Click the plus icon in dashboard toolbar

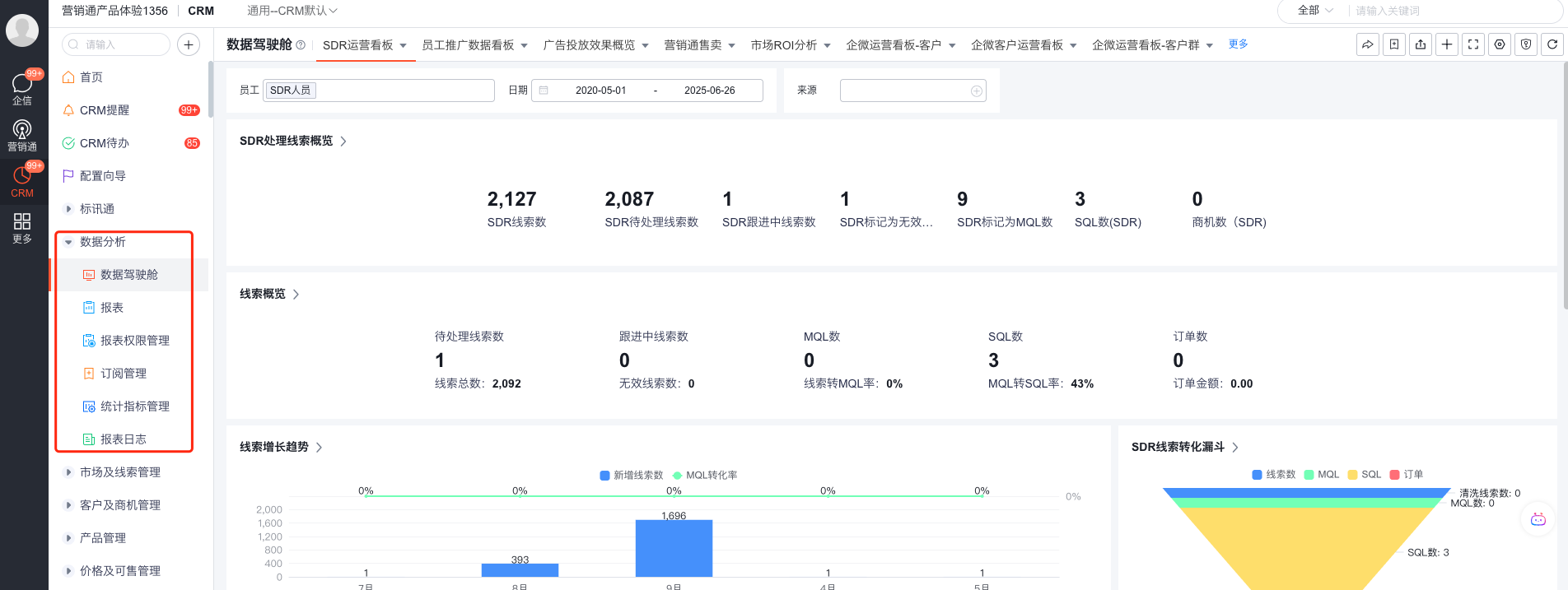coord(1447,44)
